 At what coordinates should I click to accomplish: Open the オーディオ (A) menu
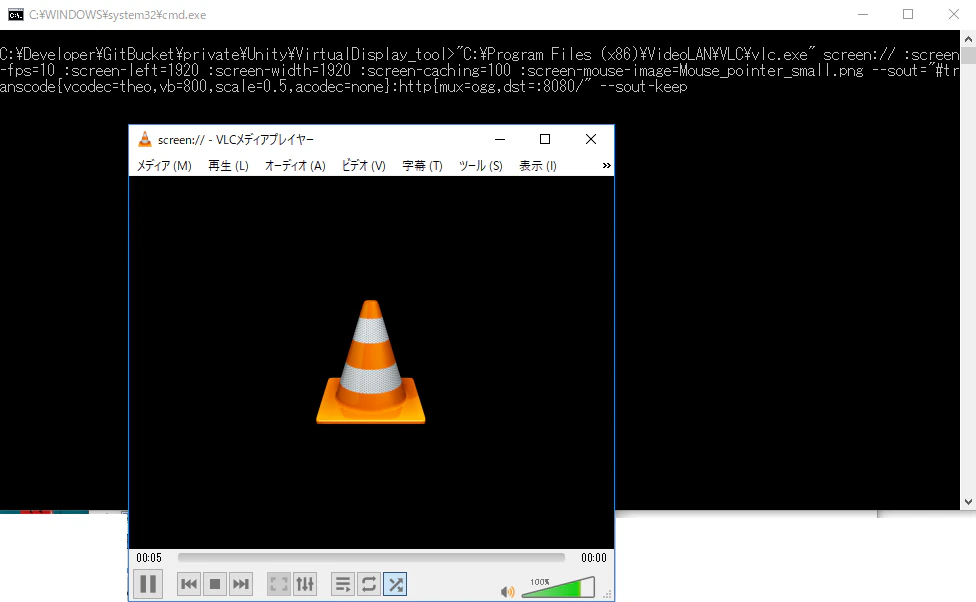coord(295,166)
